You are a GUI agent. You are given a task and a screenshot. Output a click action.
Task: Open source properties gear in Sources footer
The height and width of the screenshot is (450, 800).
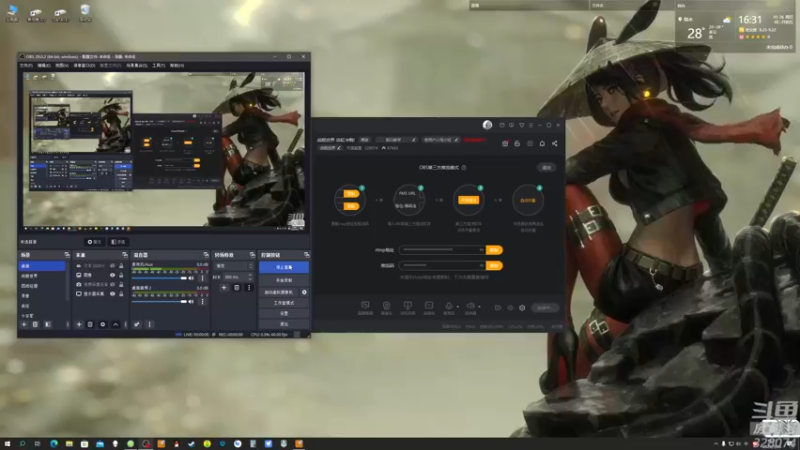pyautogui.click(x=103, y=324)
